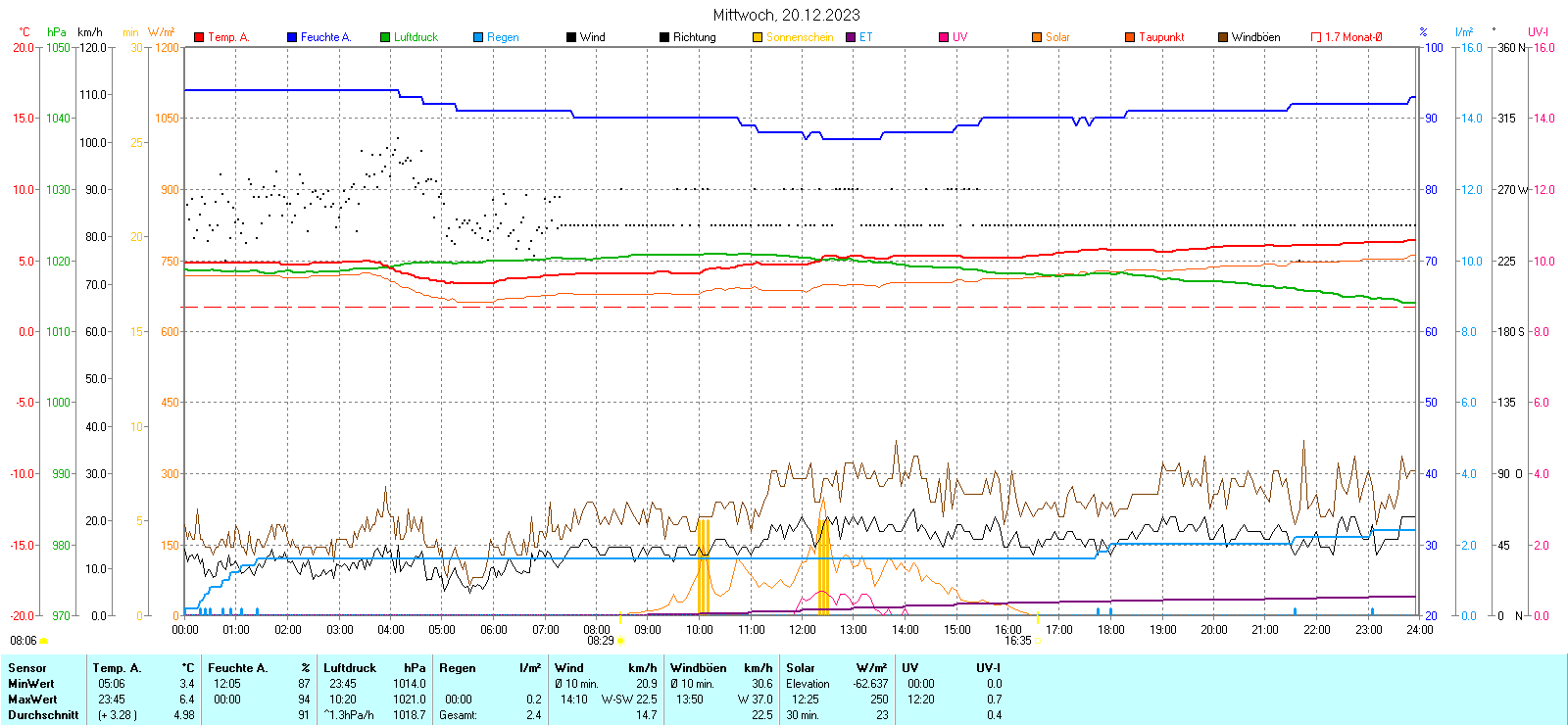
Task: Click the red Temp. A. legend swatch
Action: tap(199, 37)
